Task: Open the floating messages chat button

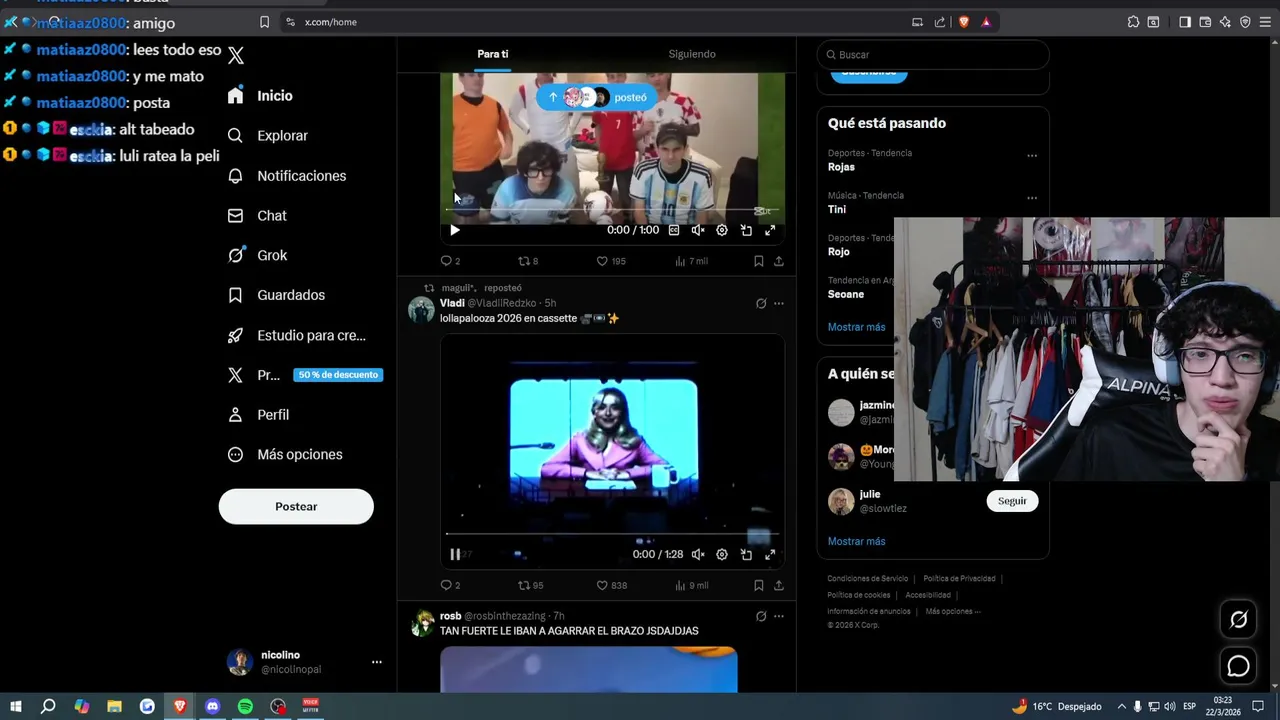Action: [1238, 665]
